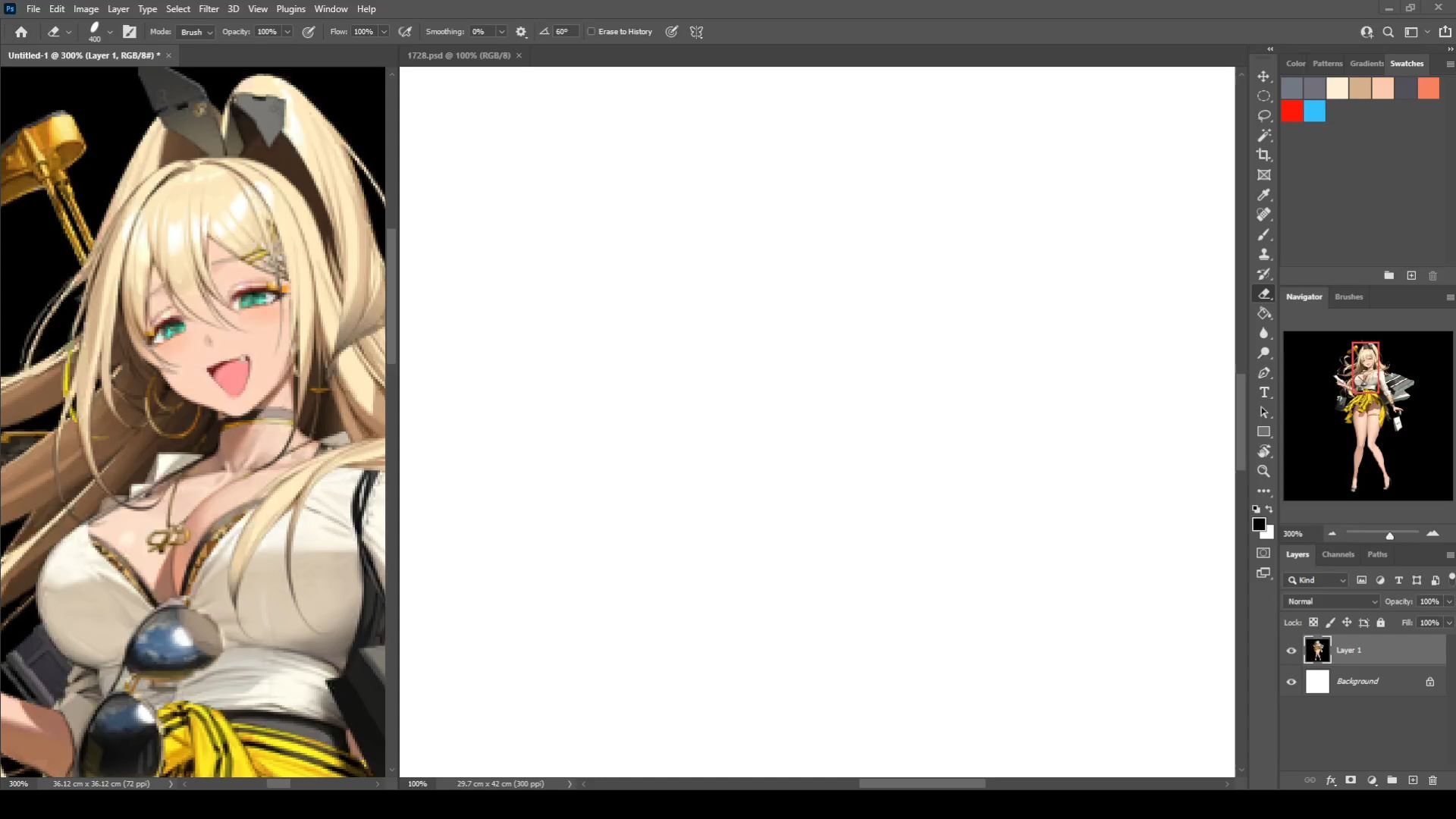1456x819 pixels.
Task: Select the Layer 1 thumbnail
Action: point(1317,651)
